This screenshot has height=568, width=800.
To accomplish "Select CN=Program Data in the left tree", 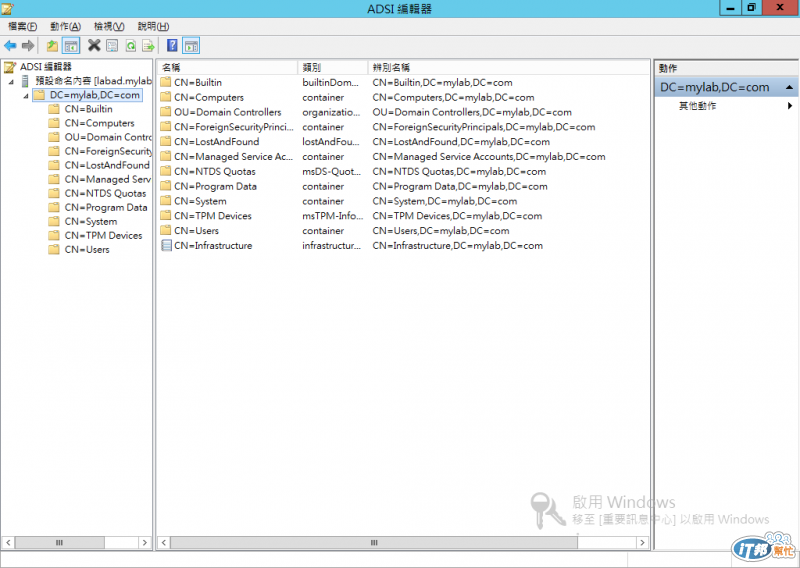I will coord(106,207).
